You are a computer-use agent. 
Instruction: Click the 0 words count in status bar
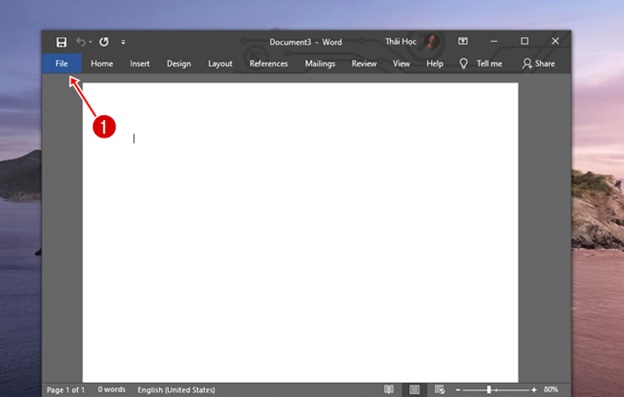click(x=111, y=389)
